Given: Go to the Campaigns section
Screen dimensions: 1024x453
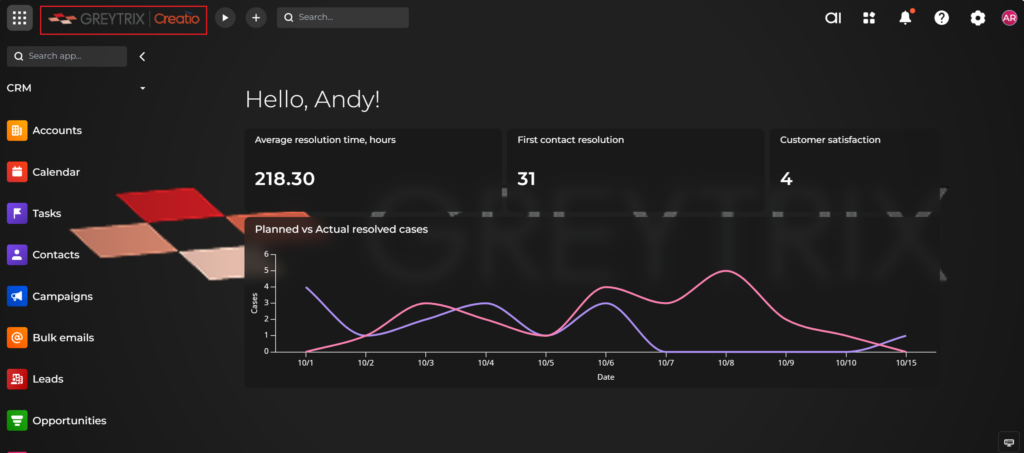Looking at the screenshot, I should tap(62, 296).
